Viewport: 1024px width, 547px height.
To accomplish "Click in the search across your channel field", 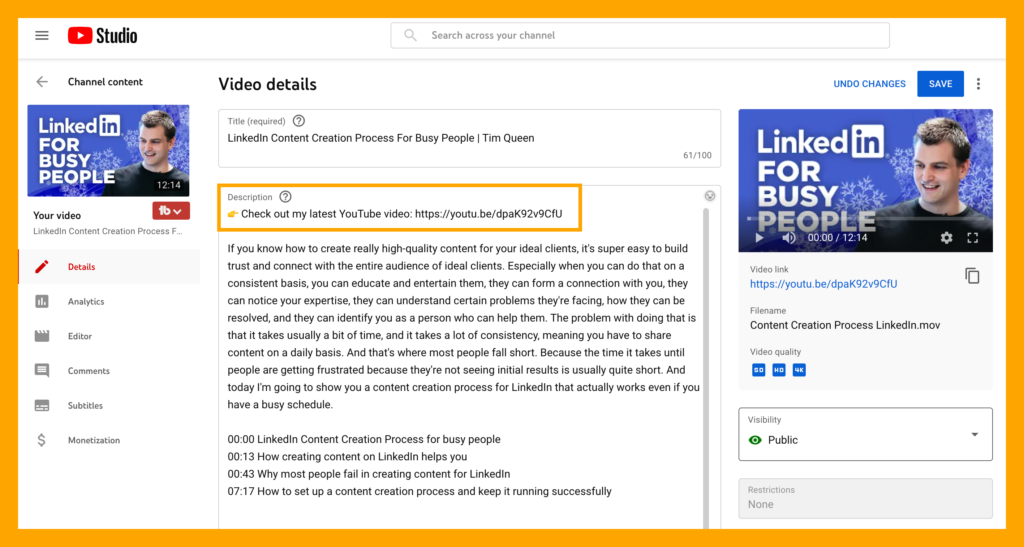I will 640,35.
